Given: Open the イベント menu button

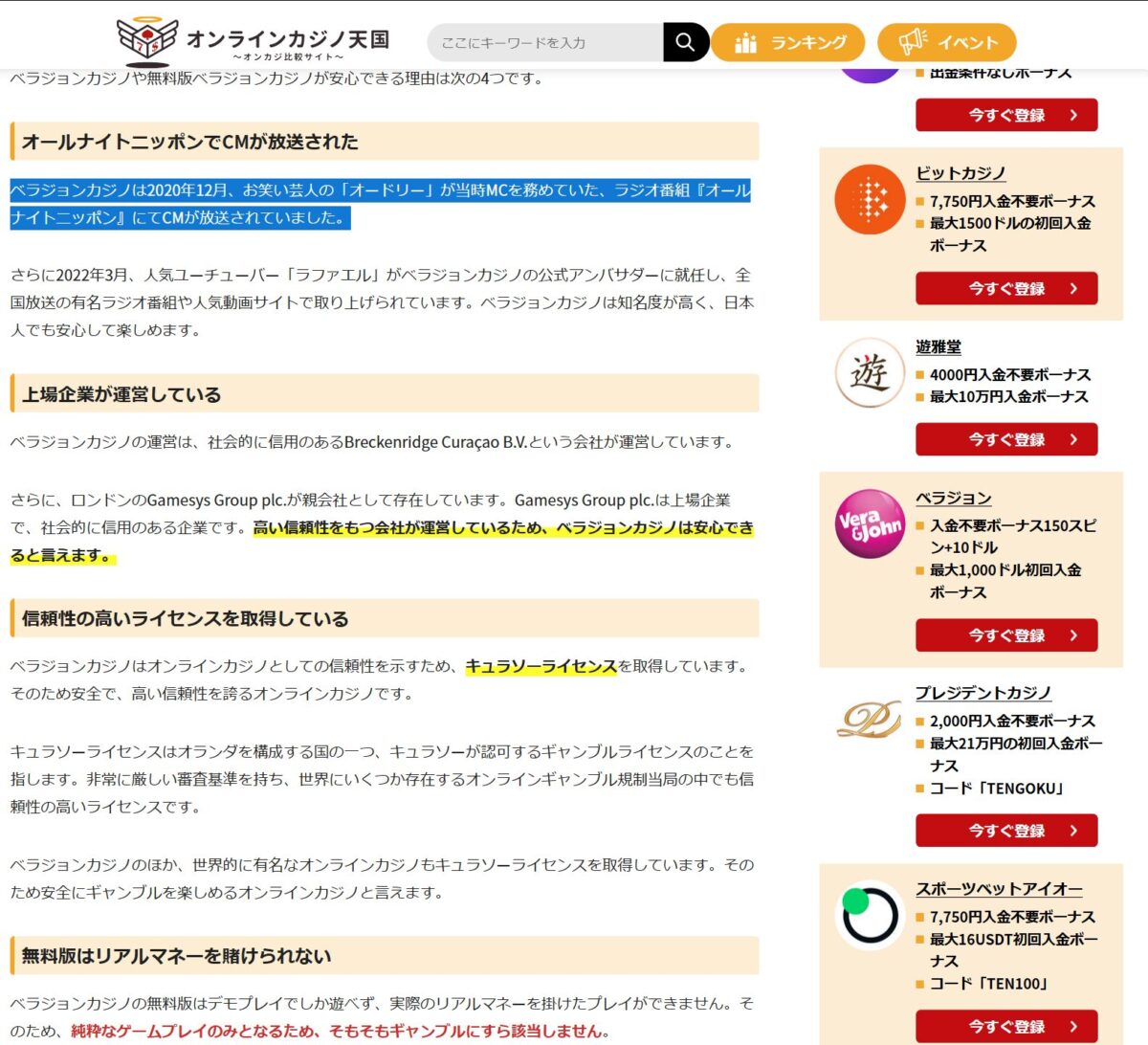Looking at the screenshot, I should point(946,42).
